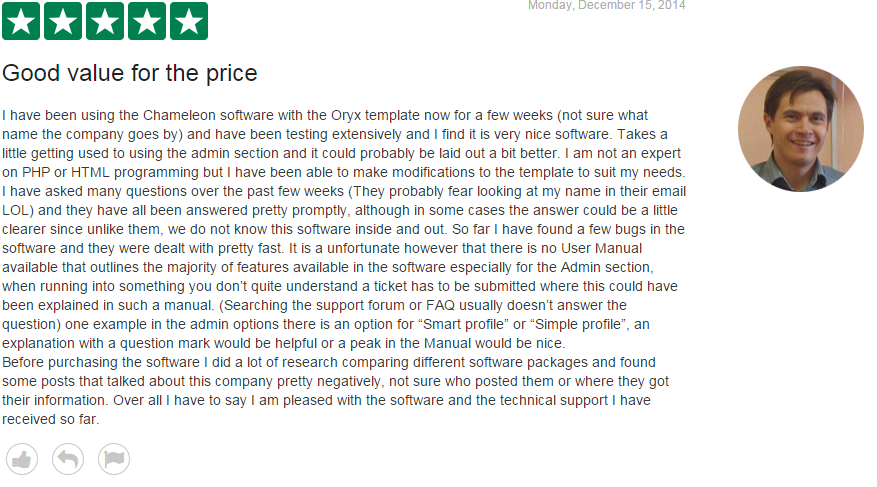
Task: Click the Monday, December 15, 2014 date
Action: pyautogui.click(x=606, y=5)
